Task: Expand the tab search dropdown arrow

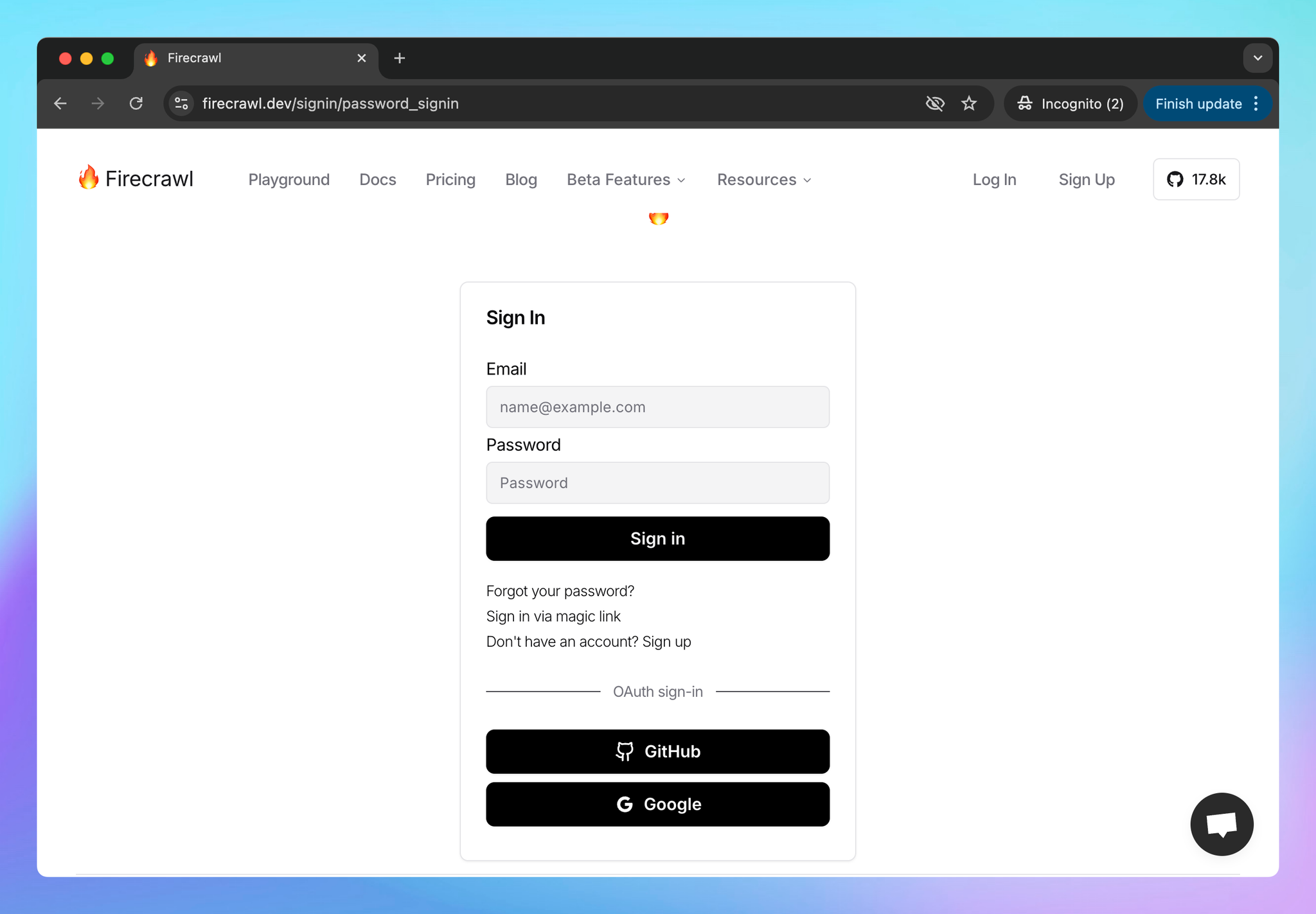Action: click(x=1258, y=58)
